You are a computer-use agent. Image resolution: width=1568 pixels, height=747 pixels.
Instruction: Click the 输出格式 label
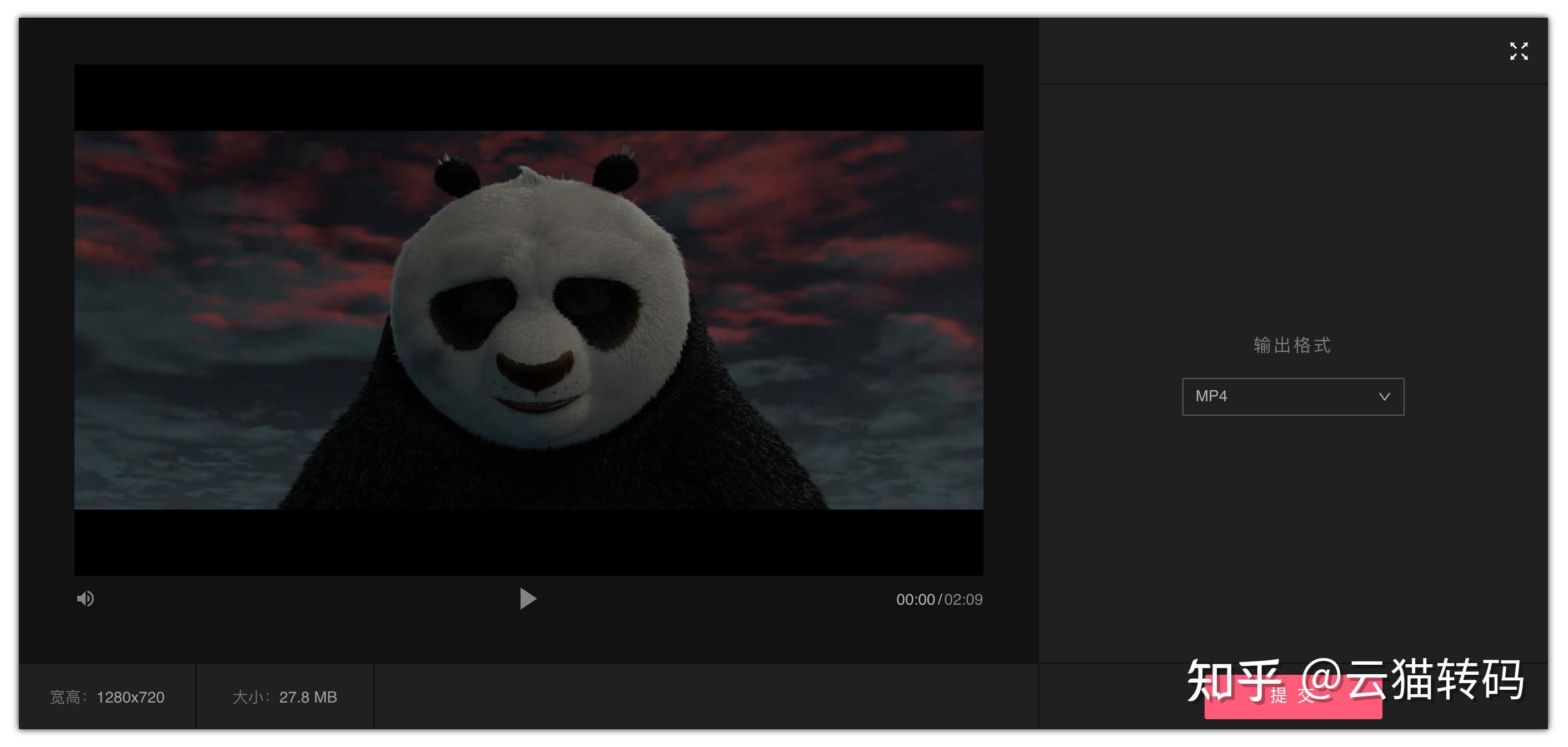point(1292,345)
